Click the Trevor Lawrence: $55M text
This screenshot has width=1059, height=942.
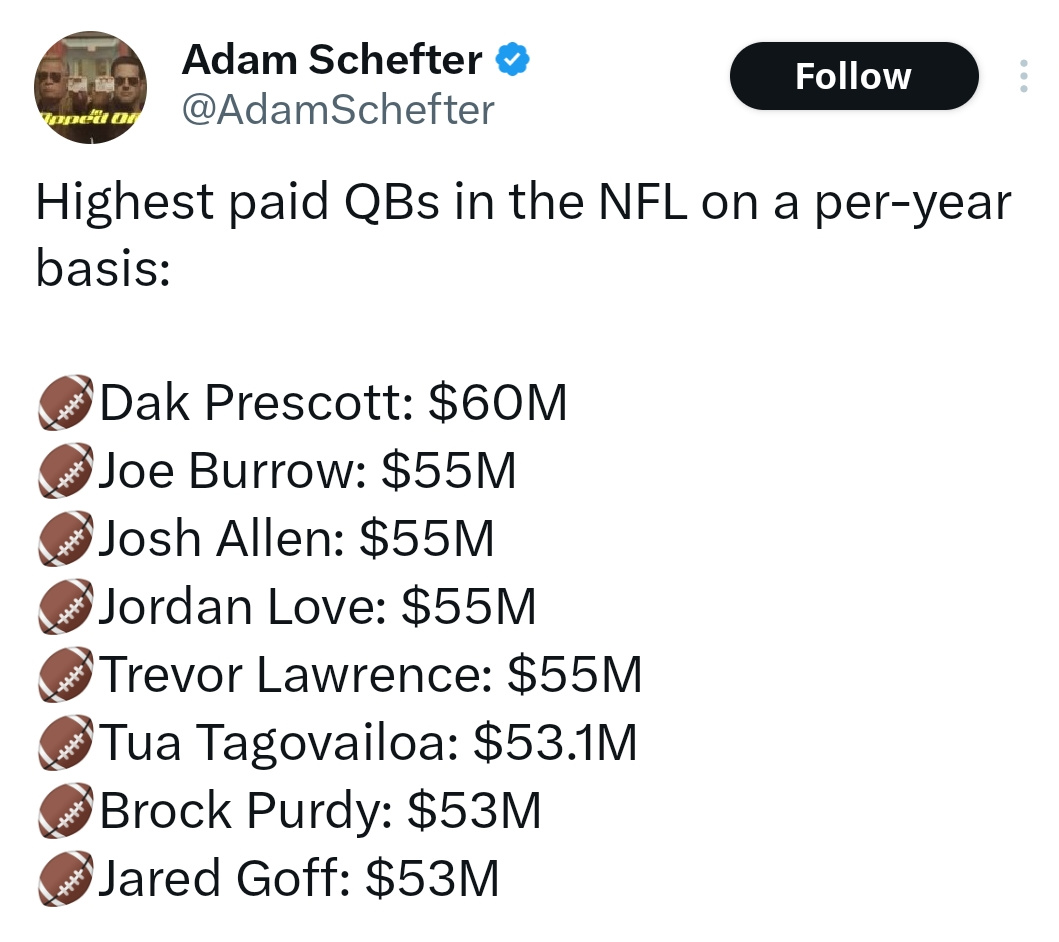click(x=371, y=675)
